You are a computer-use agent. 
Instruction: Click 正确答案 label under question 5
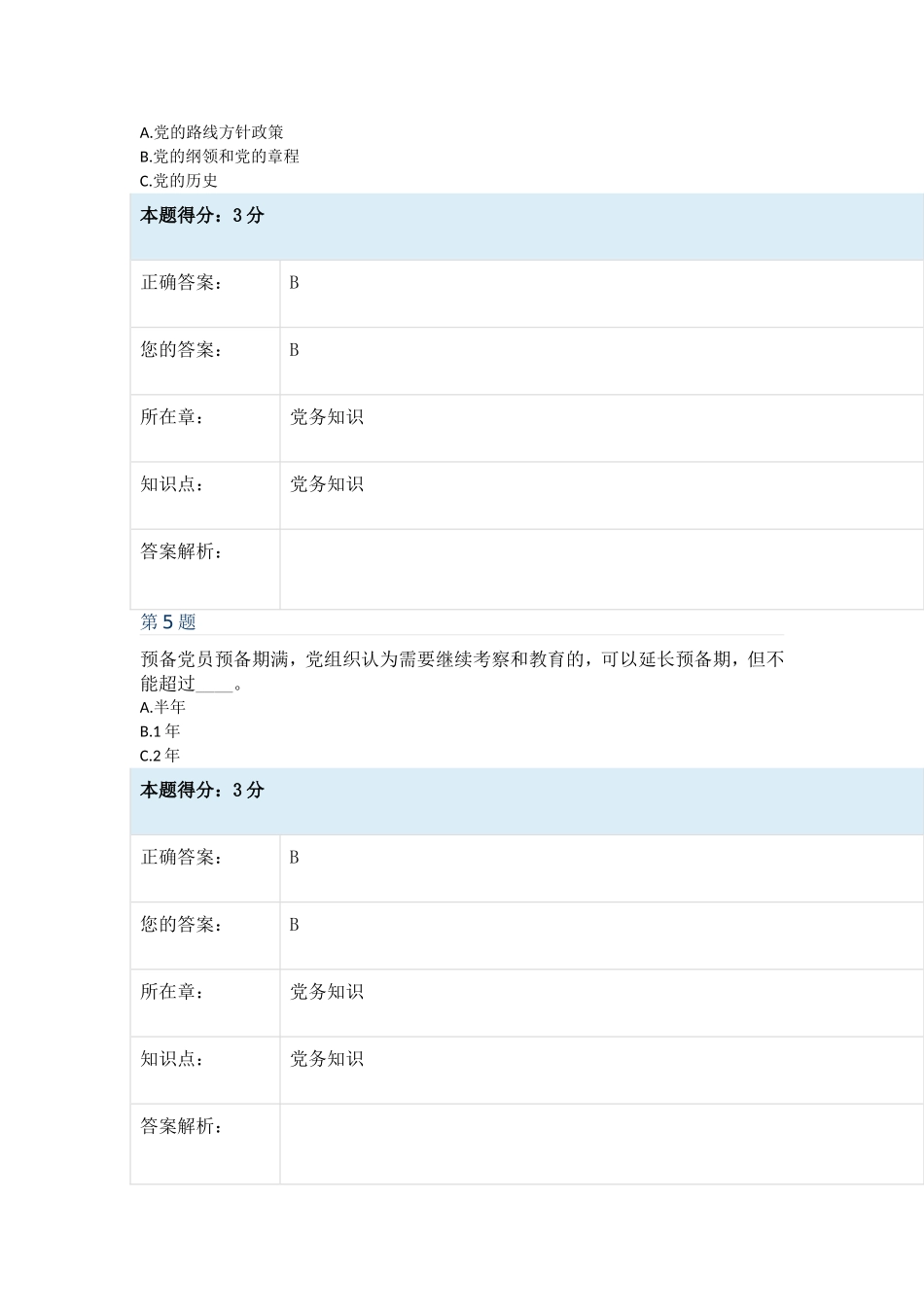click(182, 858)
